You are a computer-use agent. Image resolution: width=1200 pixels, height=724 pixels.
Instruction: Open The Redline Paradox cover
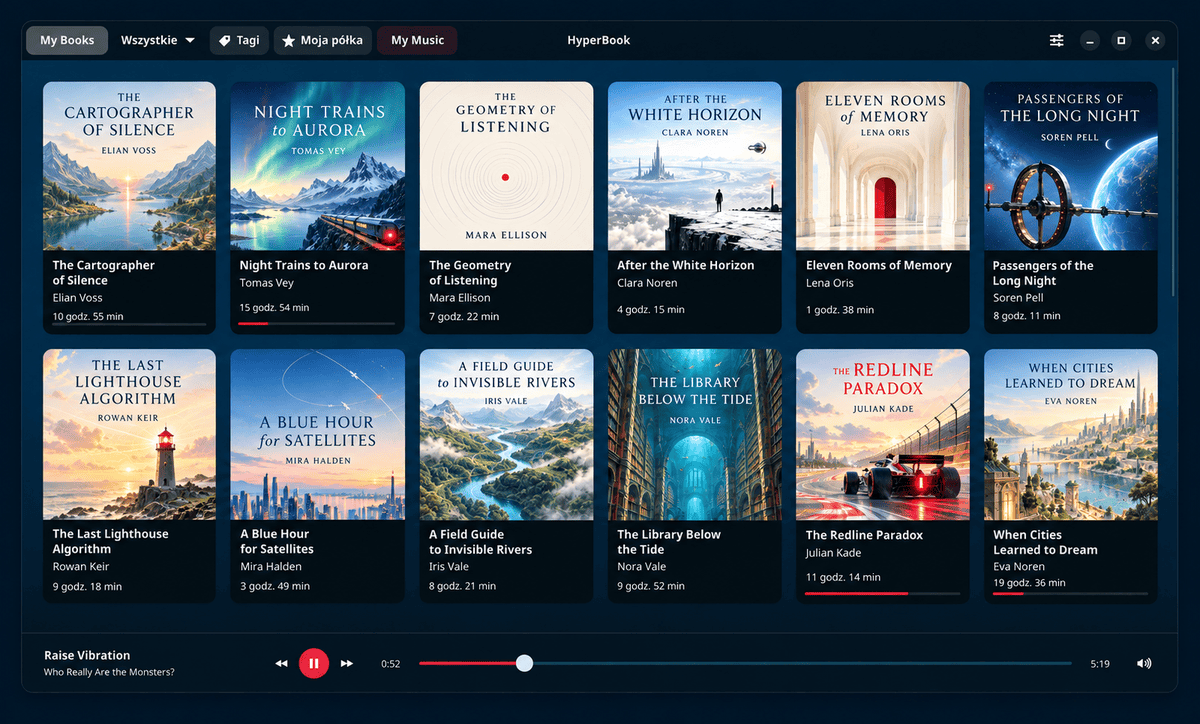[883, 434]
